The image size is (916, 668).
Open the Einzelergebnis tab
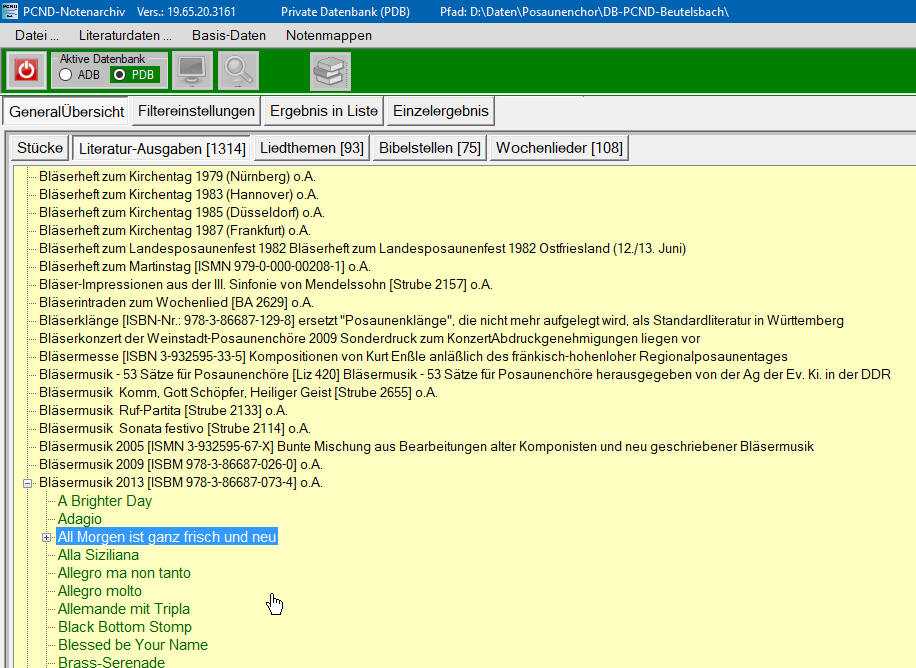pyautogui.click(x=440, y=111)
